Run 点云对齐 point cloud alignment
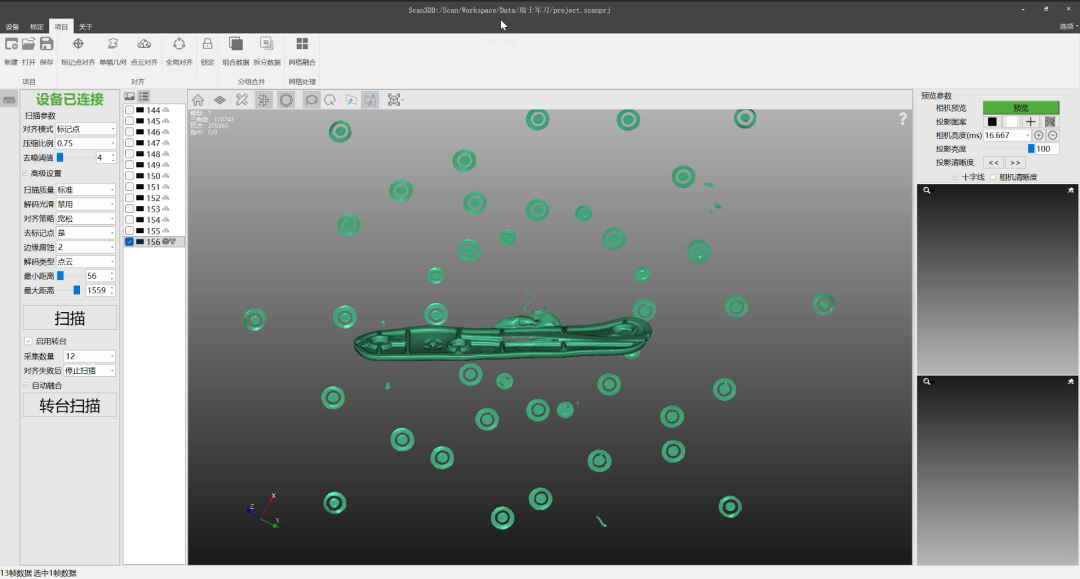The width and height of the screenshot is (1080, 579). pos(144,45)
